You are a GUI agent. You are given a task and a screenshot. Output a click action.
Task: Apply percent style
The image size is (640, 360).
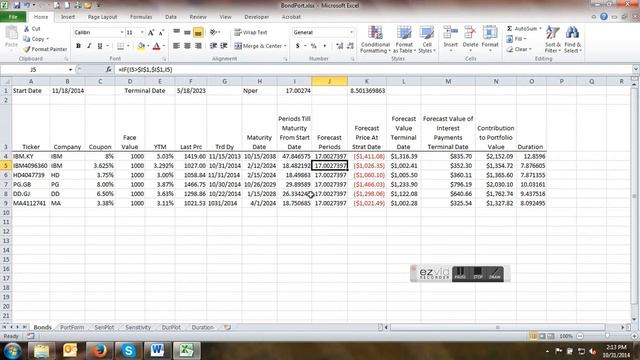[313, 46]
